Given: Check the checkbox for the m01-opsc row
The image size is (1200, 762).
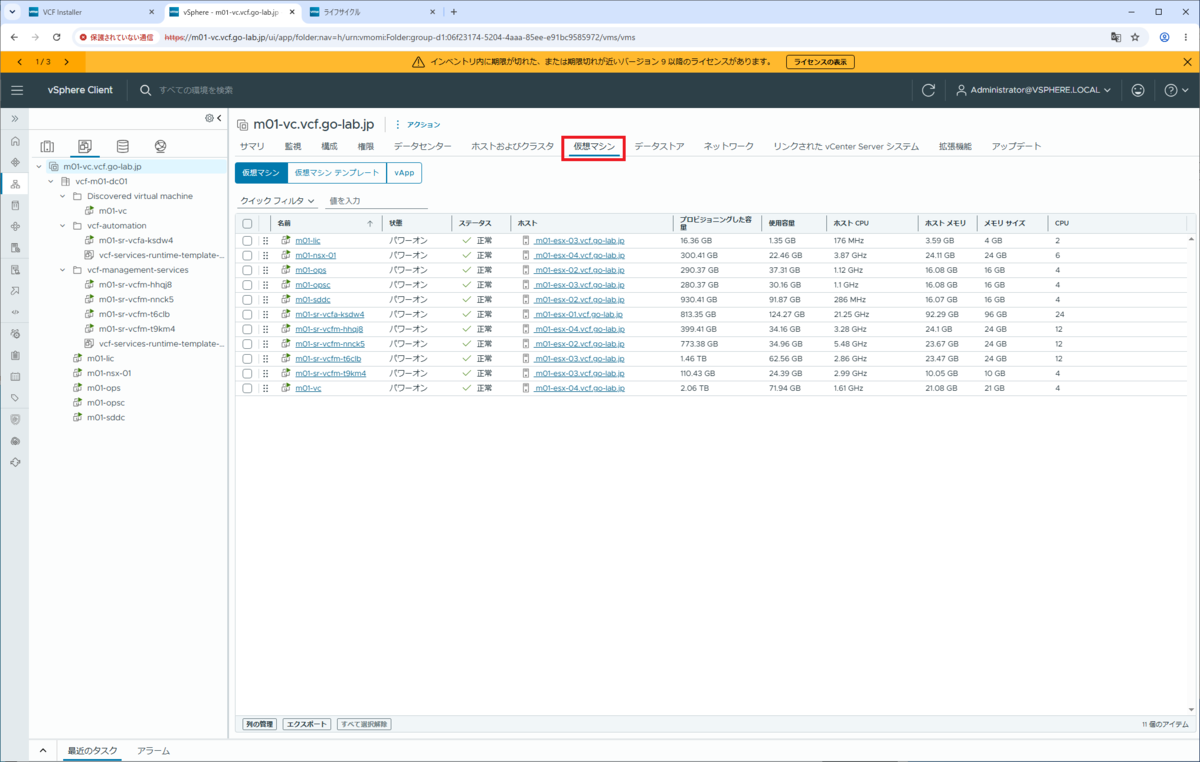Looking at the screenshot, I should click(247, 285).
